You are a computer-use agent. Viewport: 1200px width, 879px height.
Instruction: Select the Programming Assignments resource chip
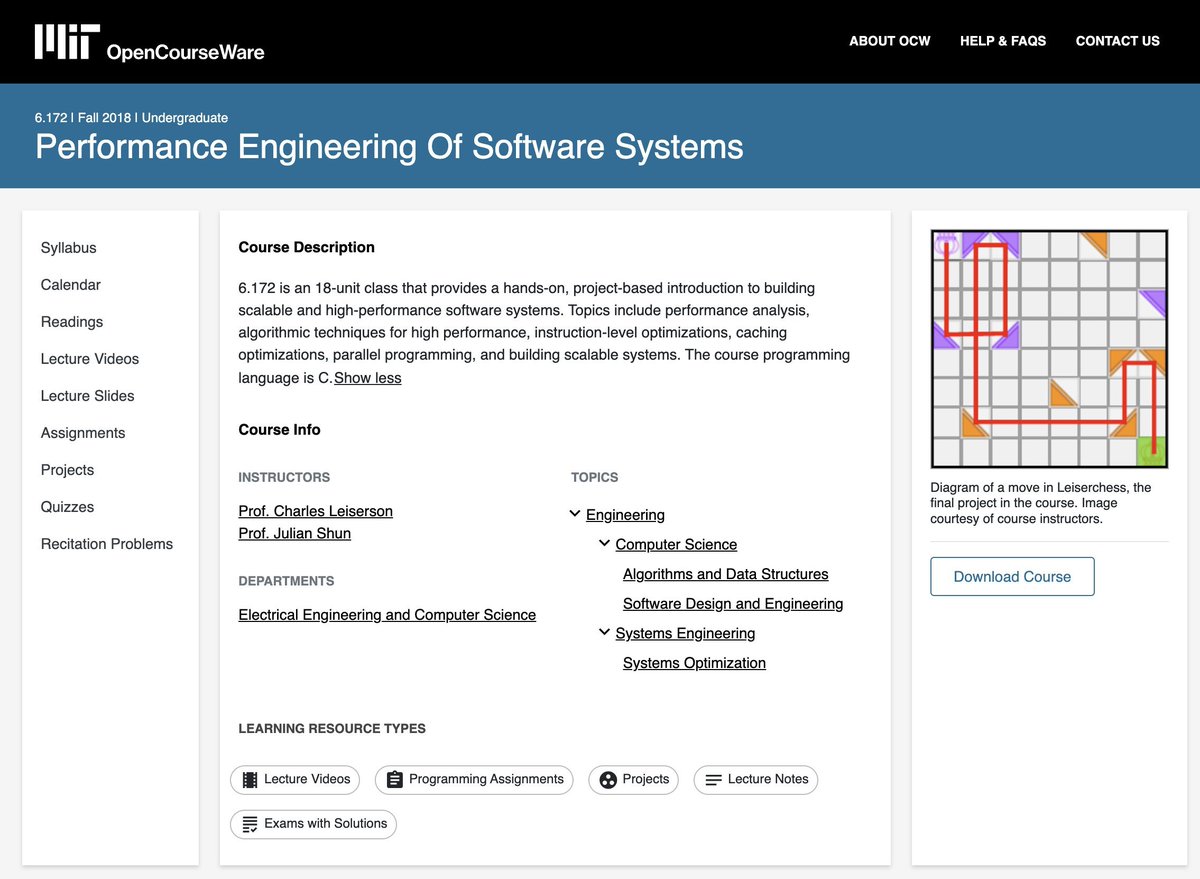click(x=474, y=780)
